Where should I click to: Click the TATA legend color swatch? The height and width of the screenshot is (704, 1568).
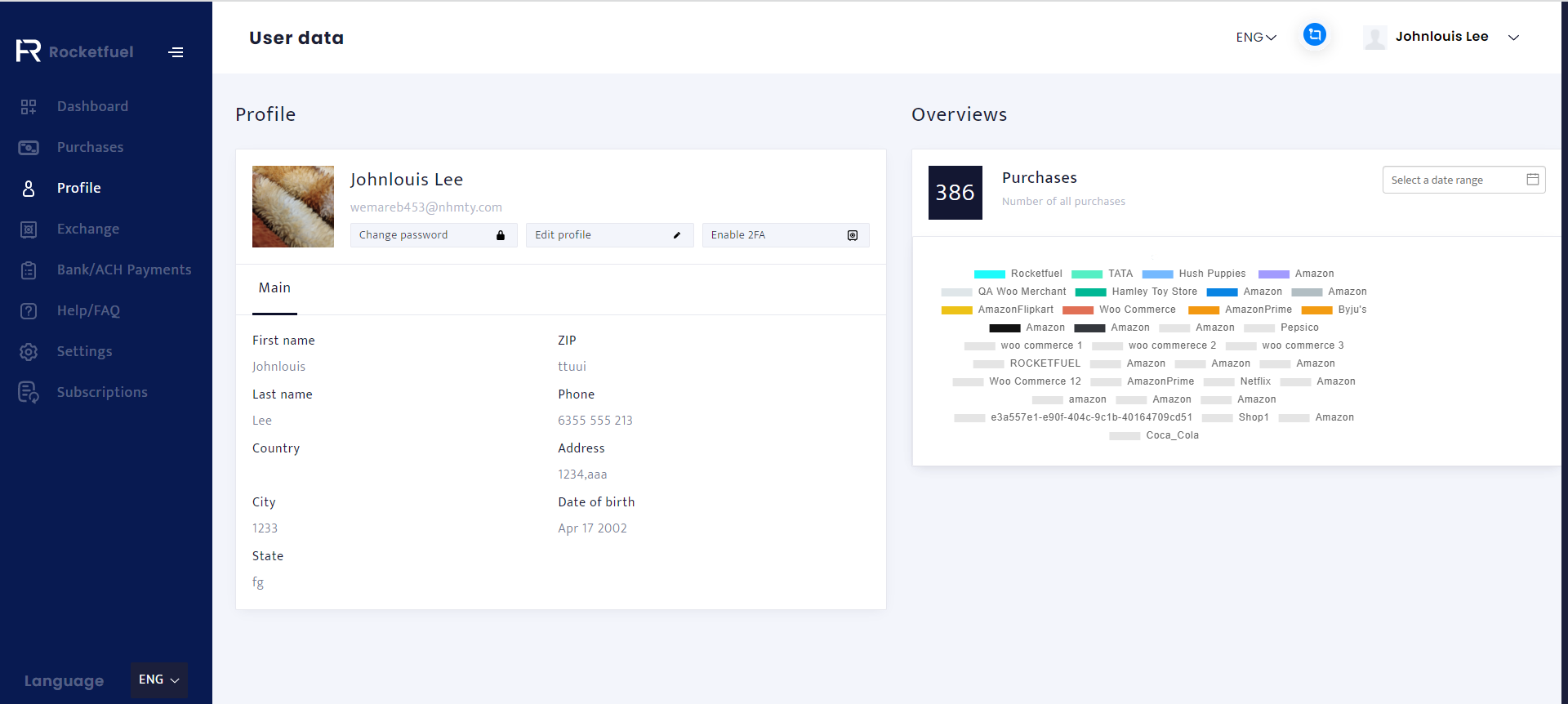click(x=1086, y=274)
